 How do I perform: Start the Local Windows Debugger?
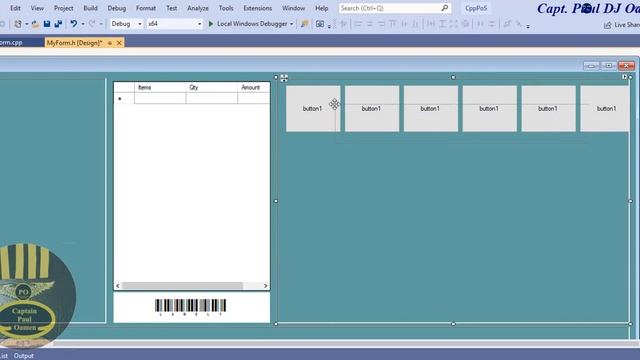[247, 24]
